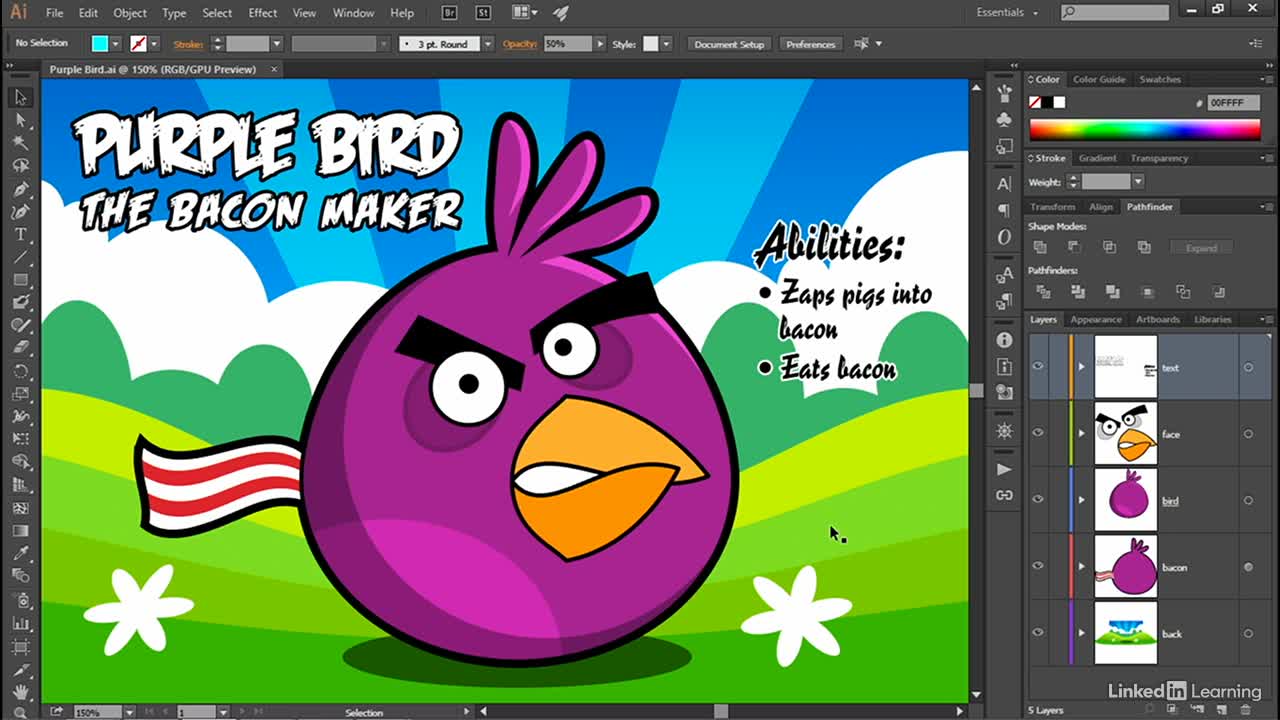This screenshot has height=720, width=1280.
Task: Hide the bacon layer via eye icon
Action: pyautogui.click(x=1038, y=566)
